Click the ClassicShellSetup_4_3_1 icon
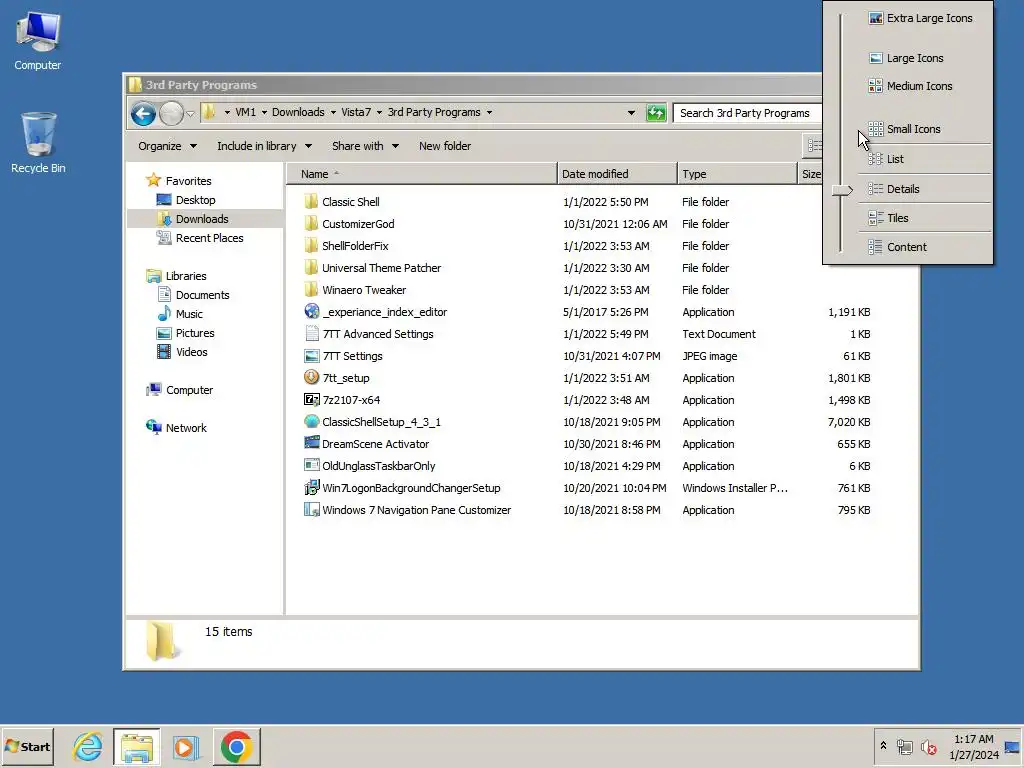 [x=312, y=422]
